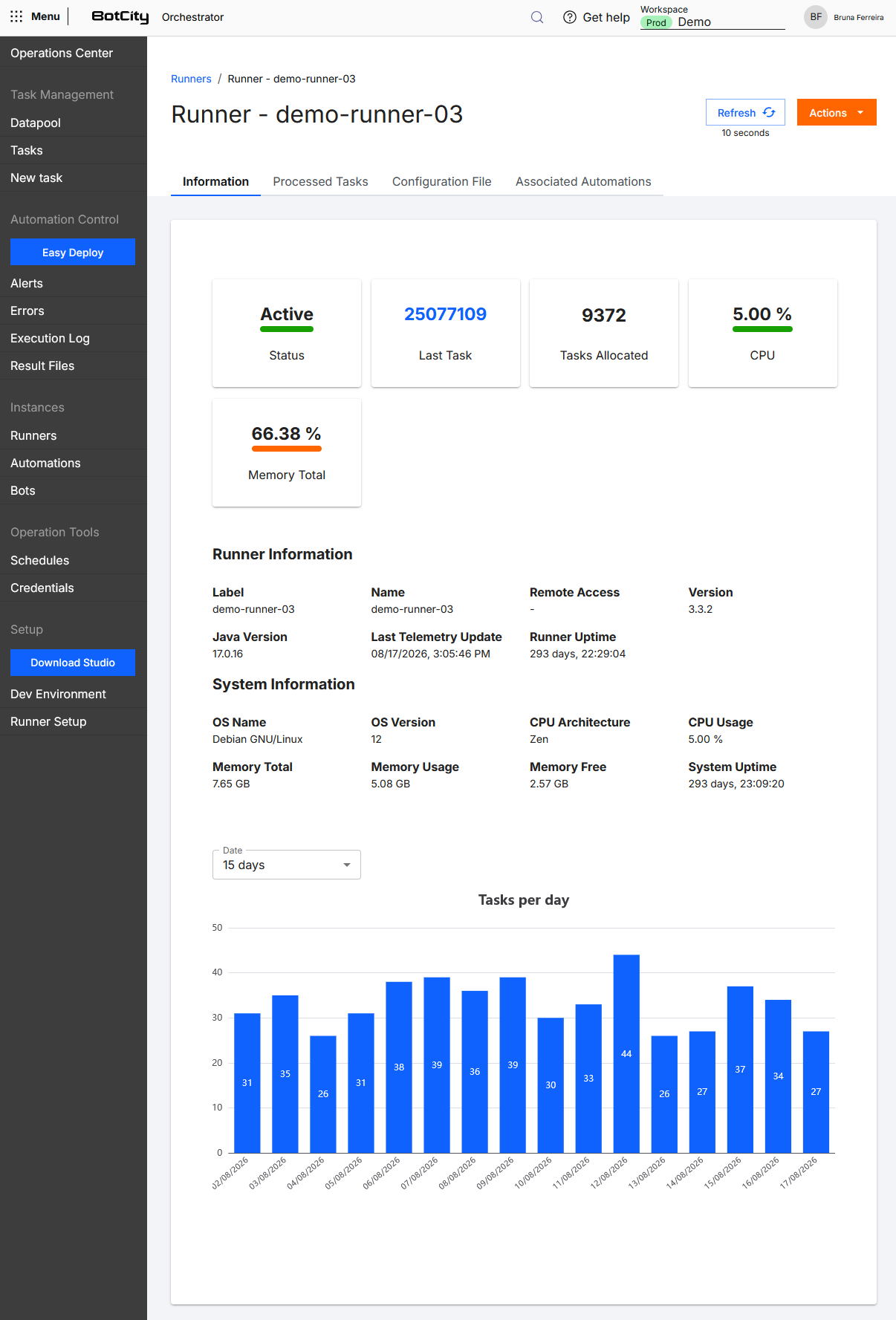The image size is (896, 1320).
Task: Click the Easy Deploy button
Action: 73,252
